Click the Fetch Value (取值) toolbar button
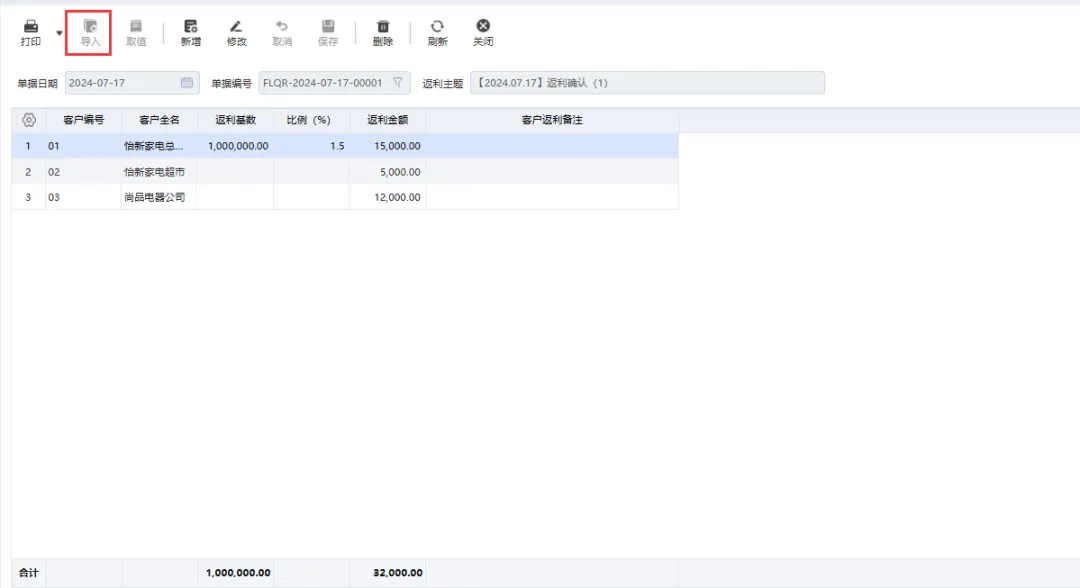The height and width of the screenshot is (588, 1080). pos(136,32)
